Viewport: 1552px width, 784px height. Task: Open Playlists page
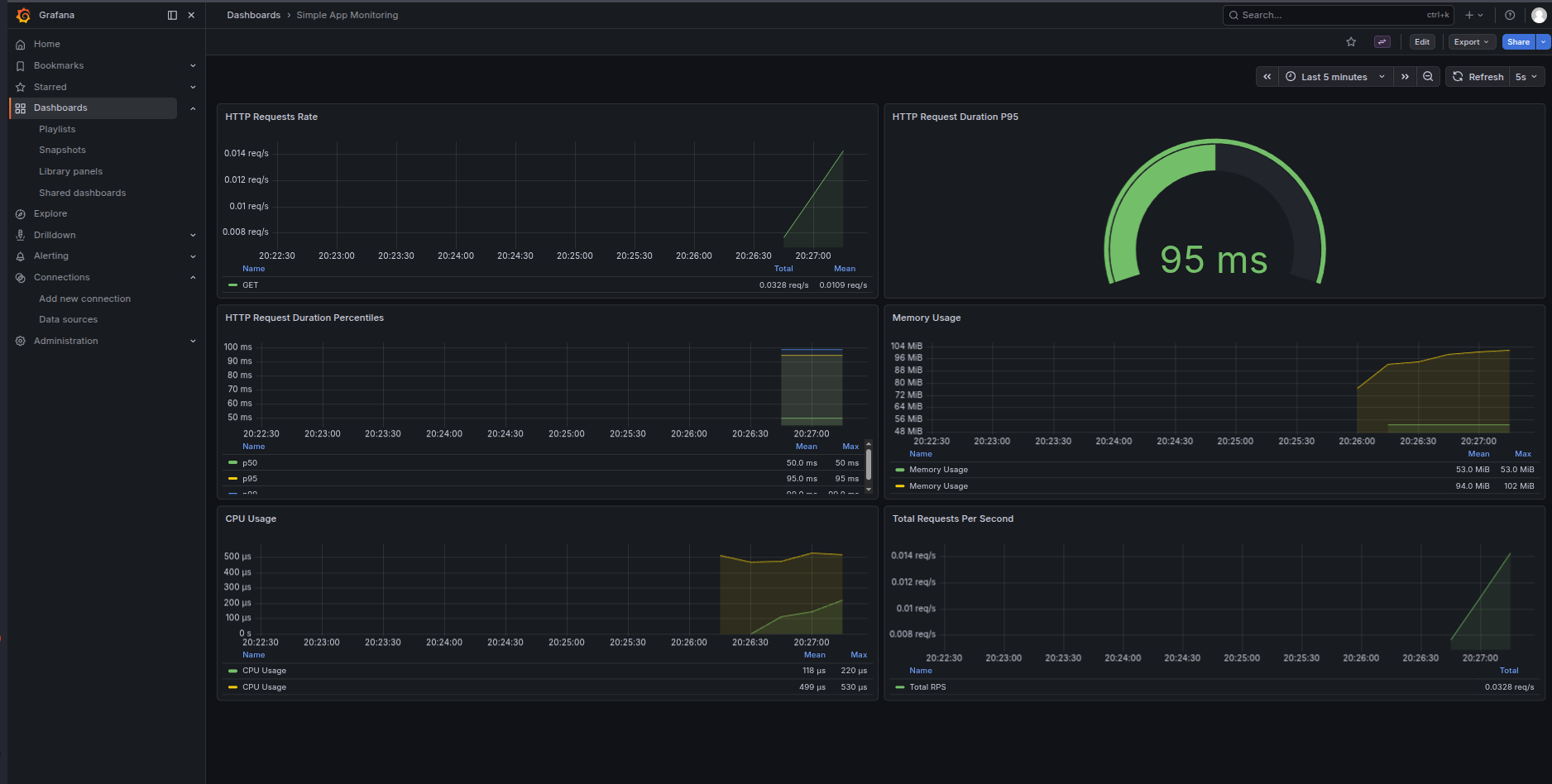pos(57,129)
